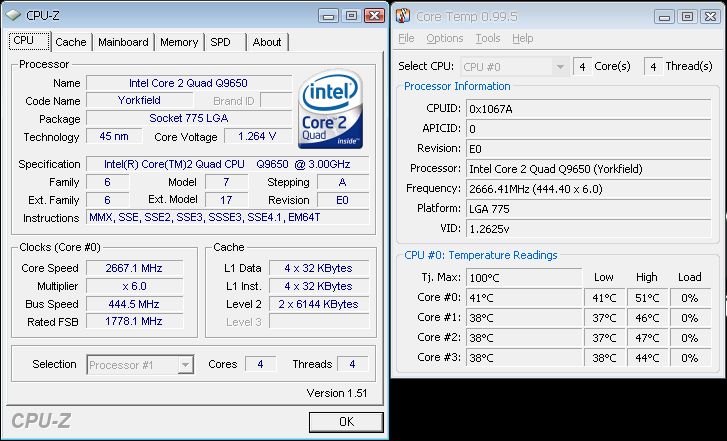Click the Multiplier value 'x 6.0'
727x441 pixels.
pos(134,286)
